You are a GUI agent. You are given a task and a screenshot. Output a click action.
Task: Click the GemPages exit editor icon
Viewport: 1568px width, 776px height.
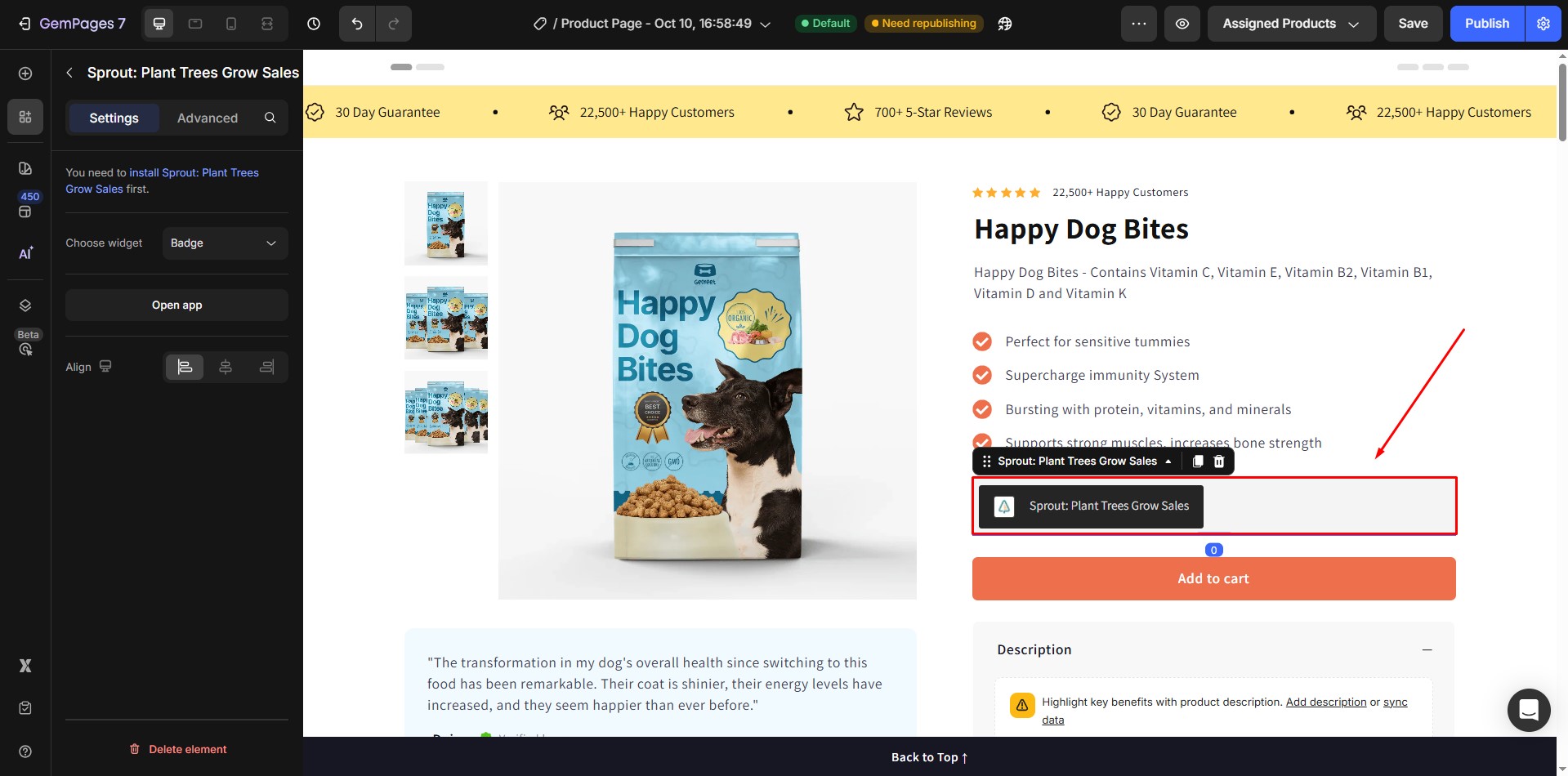[25, 24]
